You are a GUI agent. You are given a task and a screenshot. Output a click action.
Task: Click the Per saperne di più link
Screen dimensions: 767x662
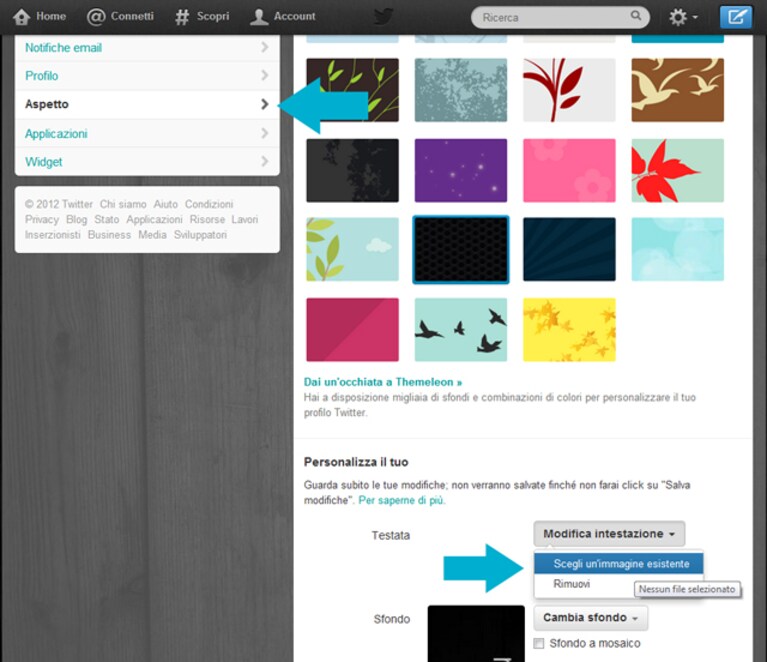point(402,501)
